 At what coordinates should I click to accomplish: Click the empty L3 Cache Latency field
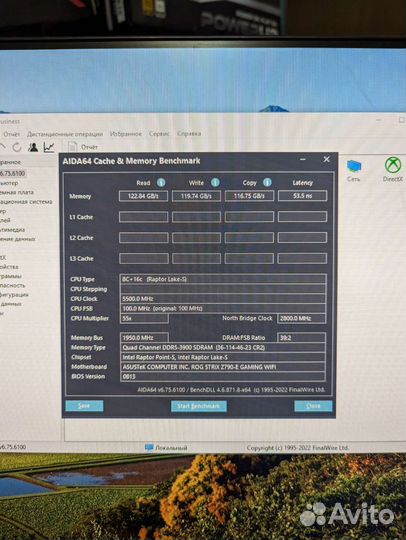302,258
